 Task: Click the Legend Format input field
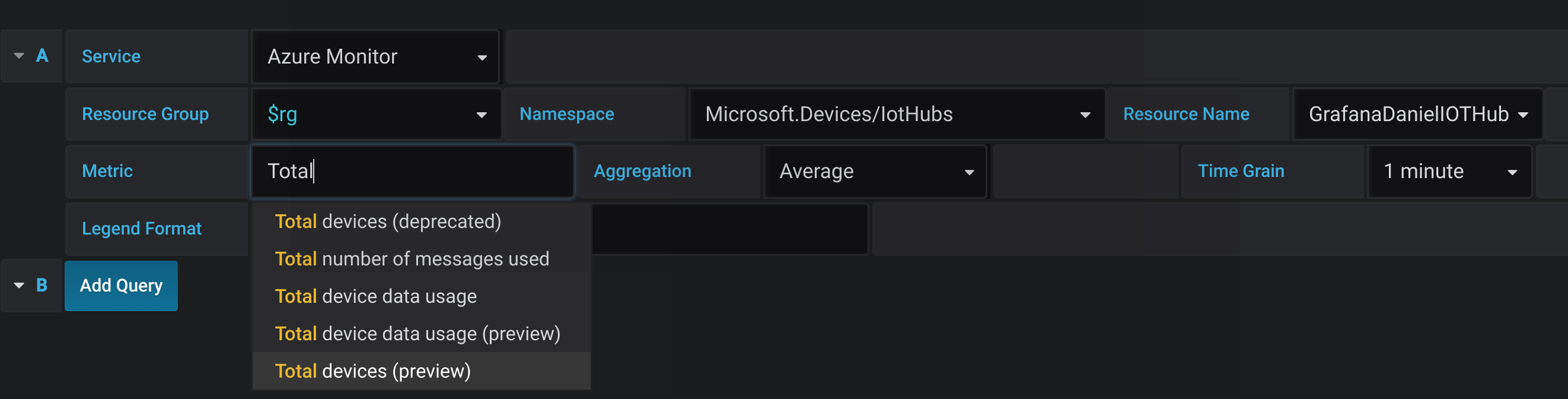(729, 229)
